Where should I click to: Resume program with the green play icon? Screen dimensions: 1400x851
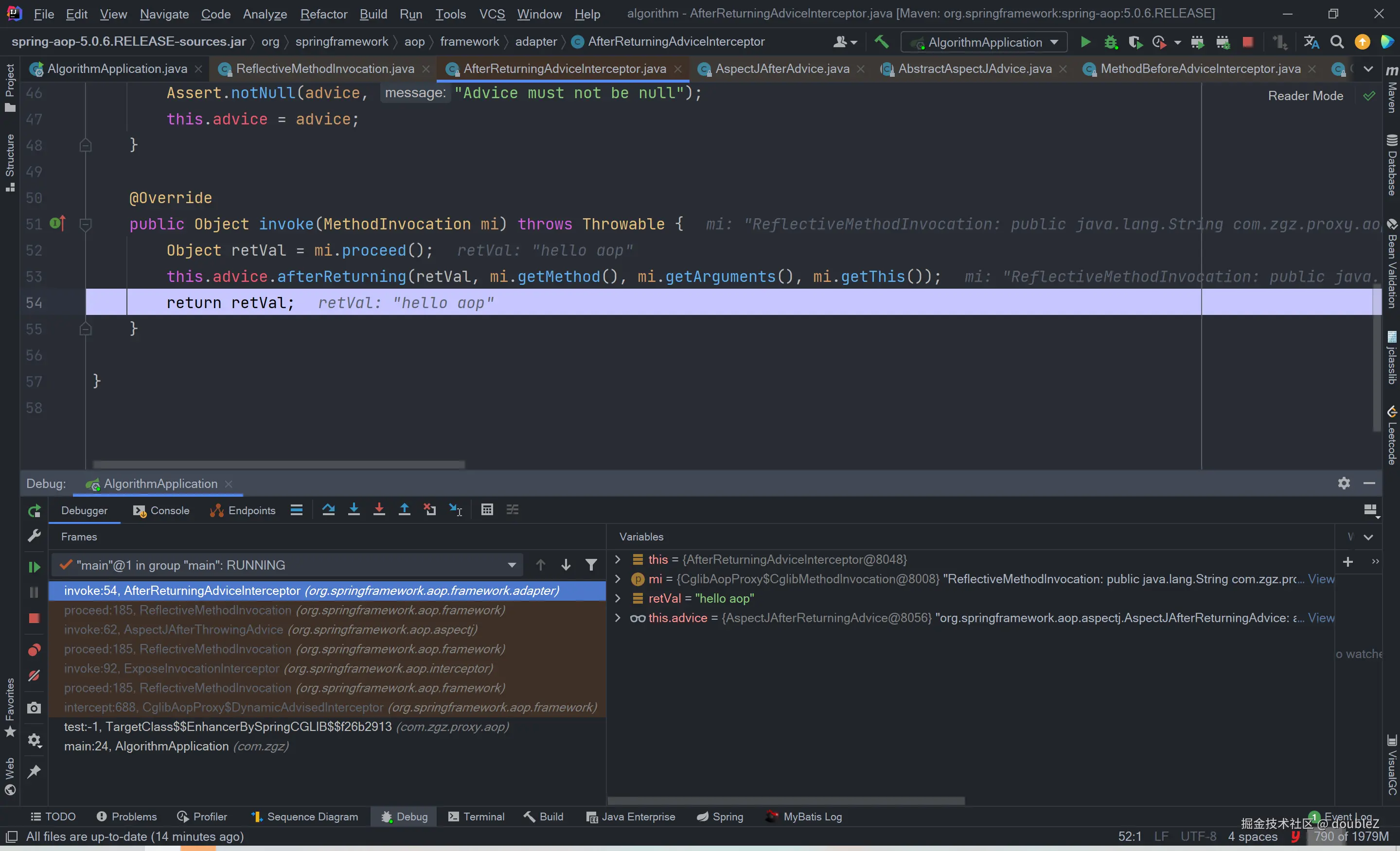point(34,567)
